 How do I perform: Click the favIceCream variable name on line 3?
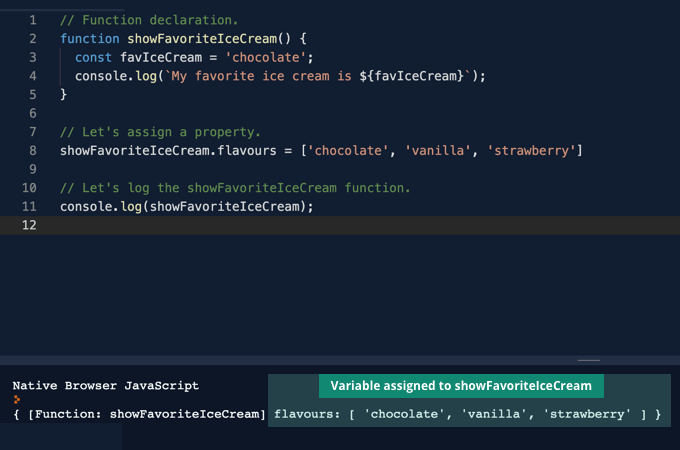161,58
